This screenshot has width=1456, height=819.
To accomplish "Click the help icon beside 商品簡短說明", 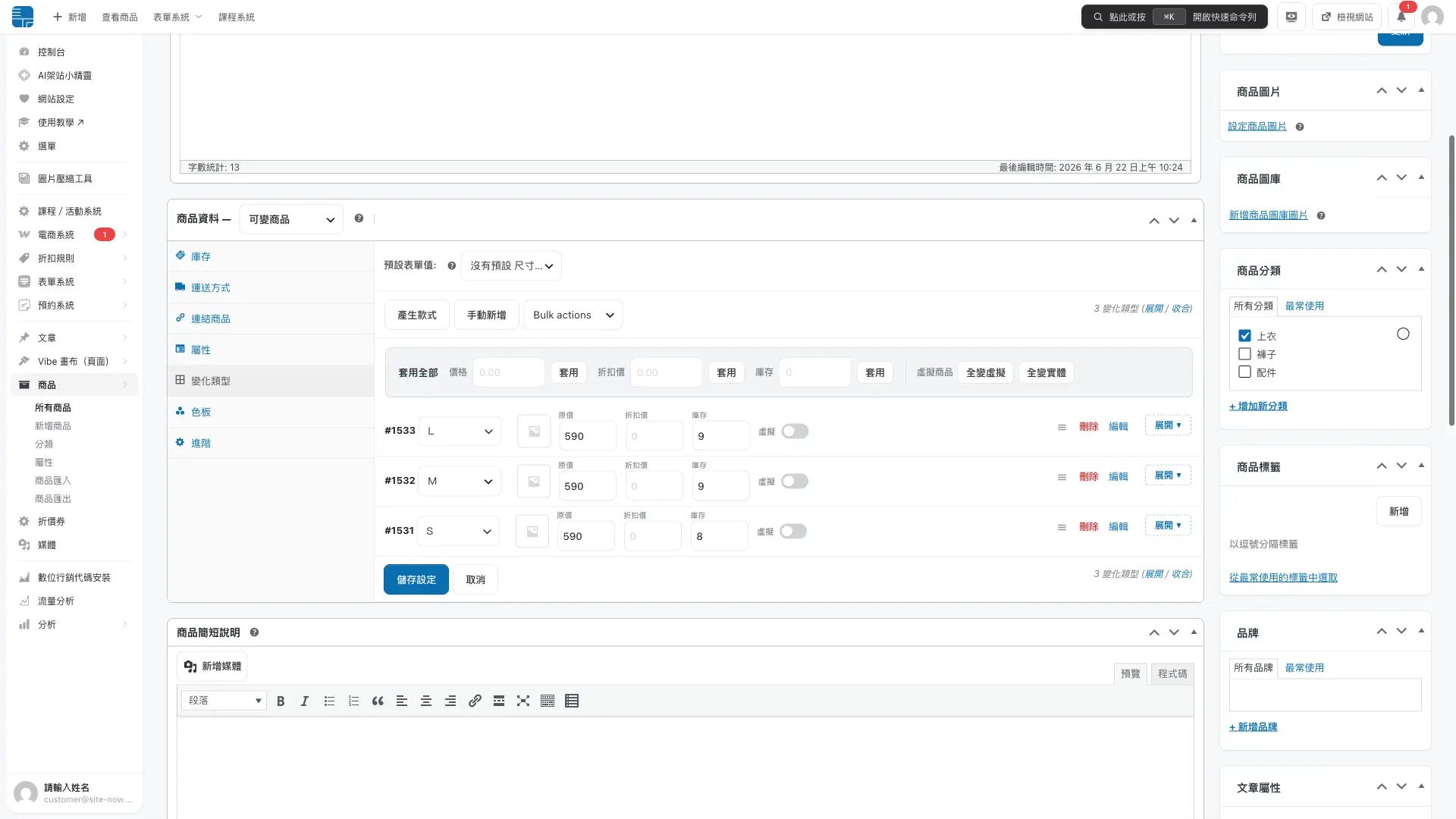I will click(x=254, y=632).
